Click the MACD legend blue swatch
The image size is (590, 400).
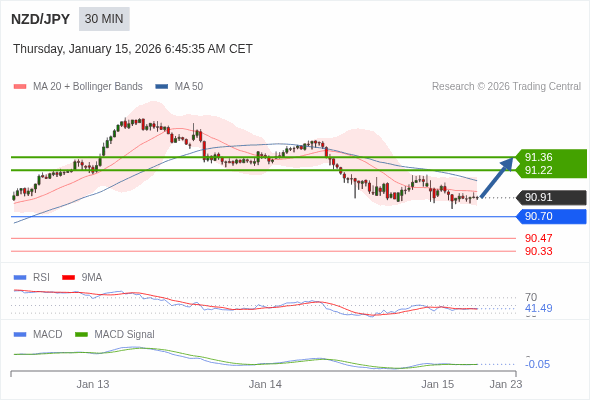[20, 335]
